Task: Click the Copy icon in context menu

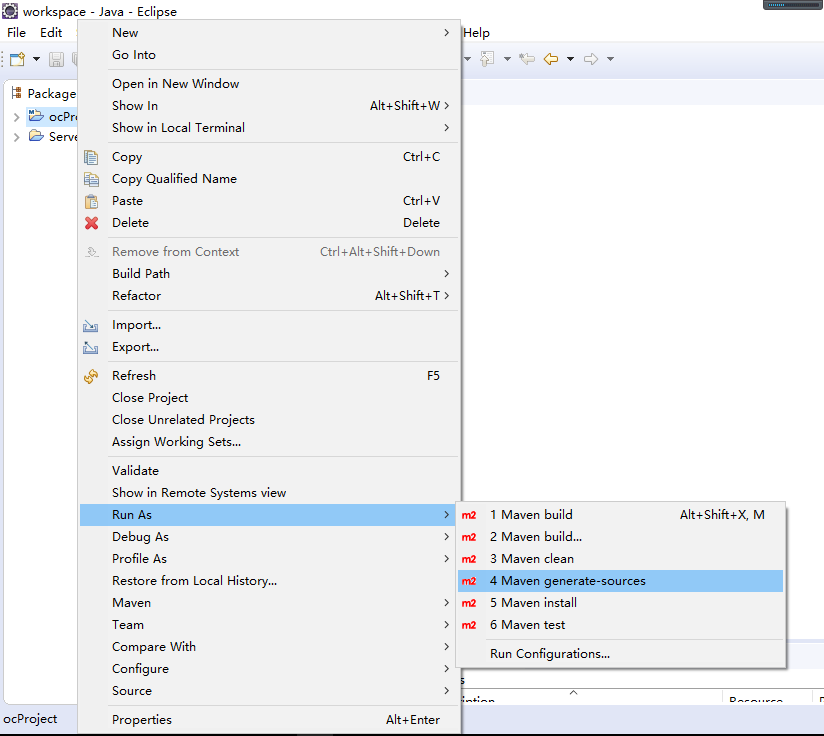Action: point(92,157)
